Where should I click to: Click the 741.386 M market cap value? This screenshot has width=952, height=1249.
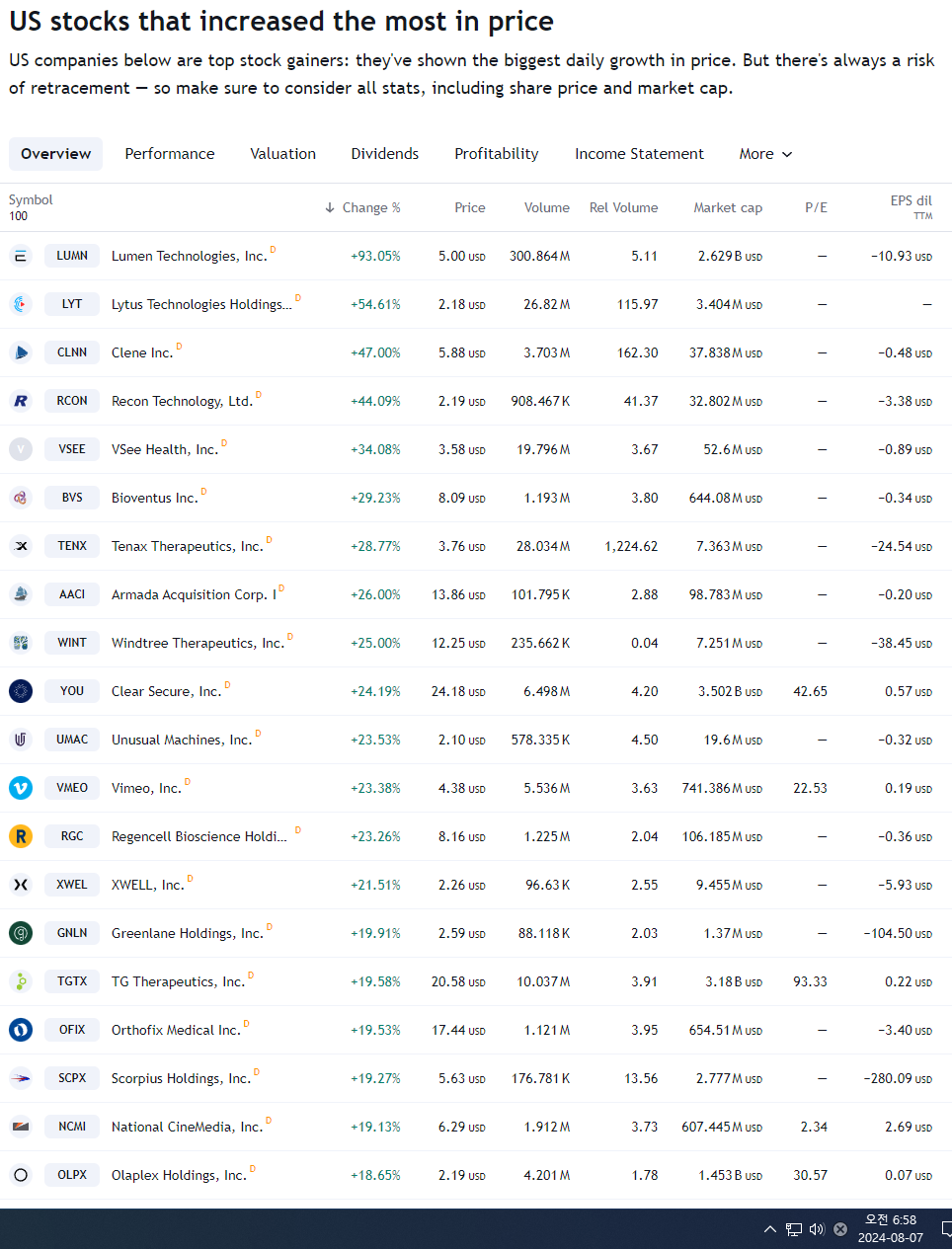(722, 788)
